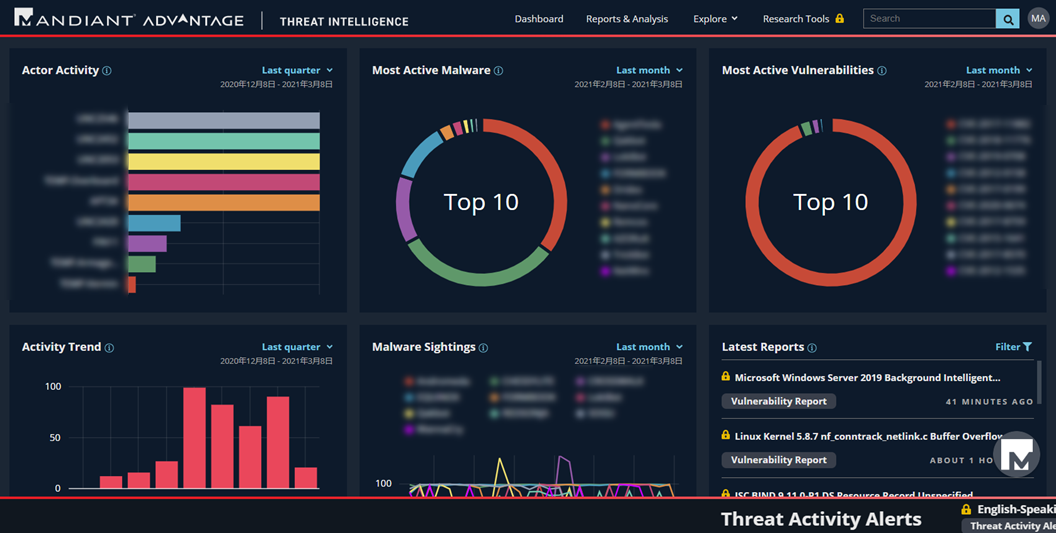Open the Most Active Vulnerabilities info icon

point(882,71)
